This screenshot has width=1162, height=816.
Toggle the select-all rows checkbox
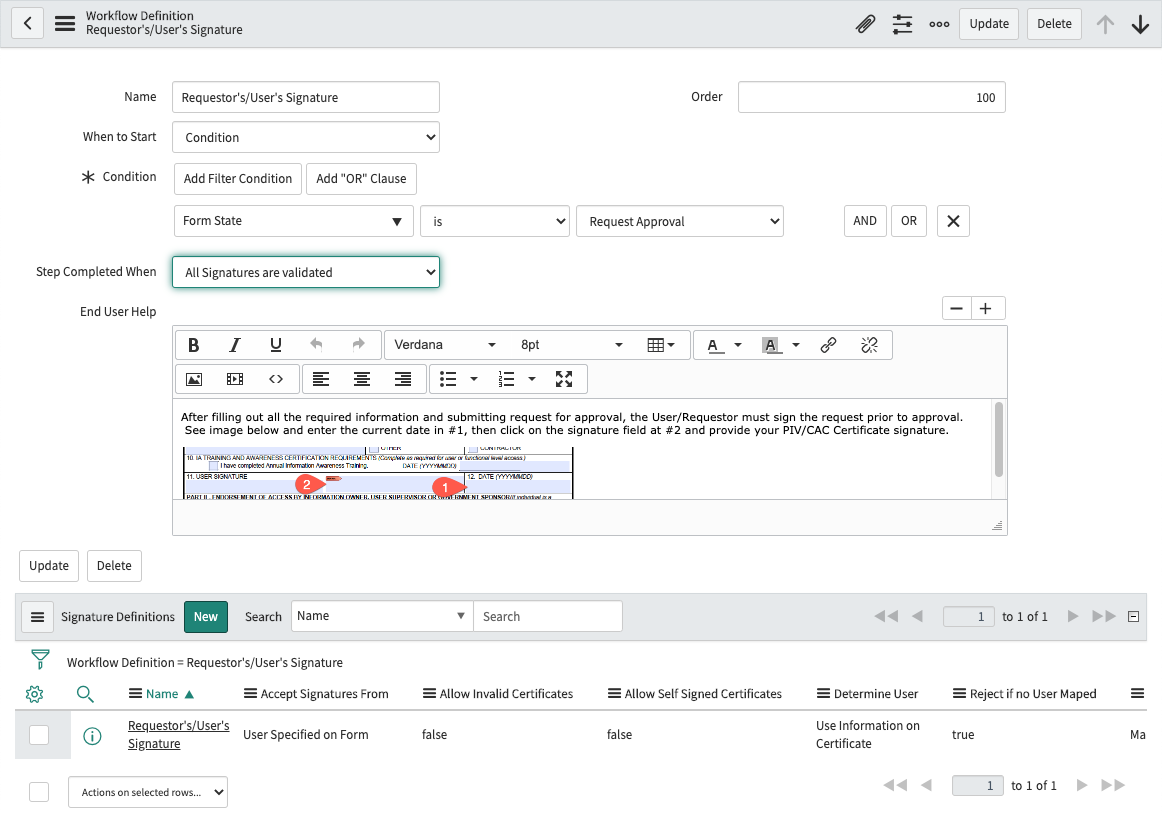pos(39,792)
